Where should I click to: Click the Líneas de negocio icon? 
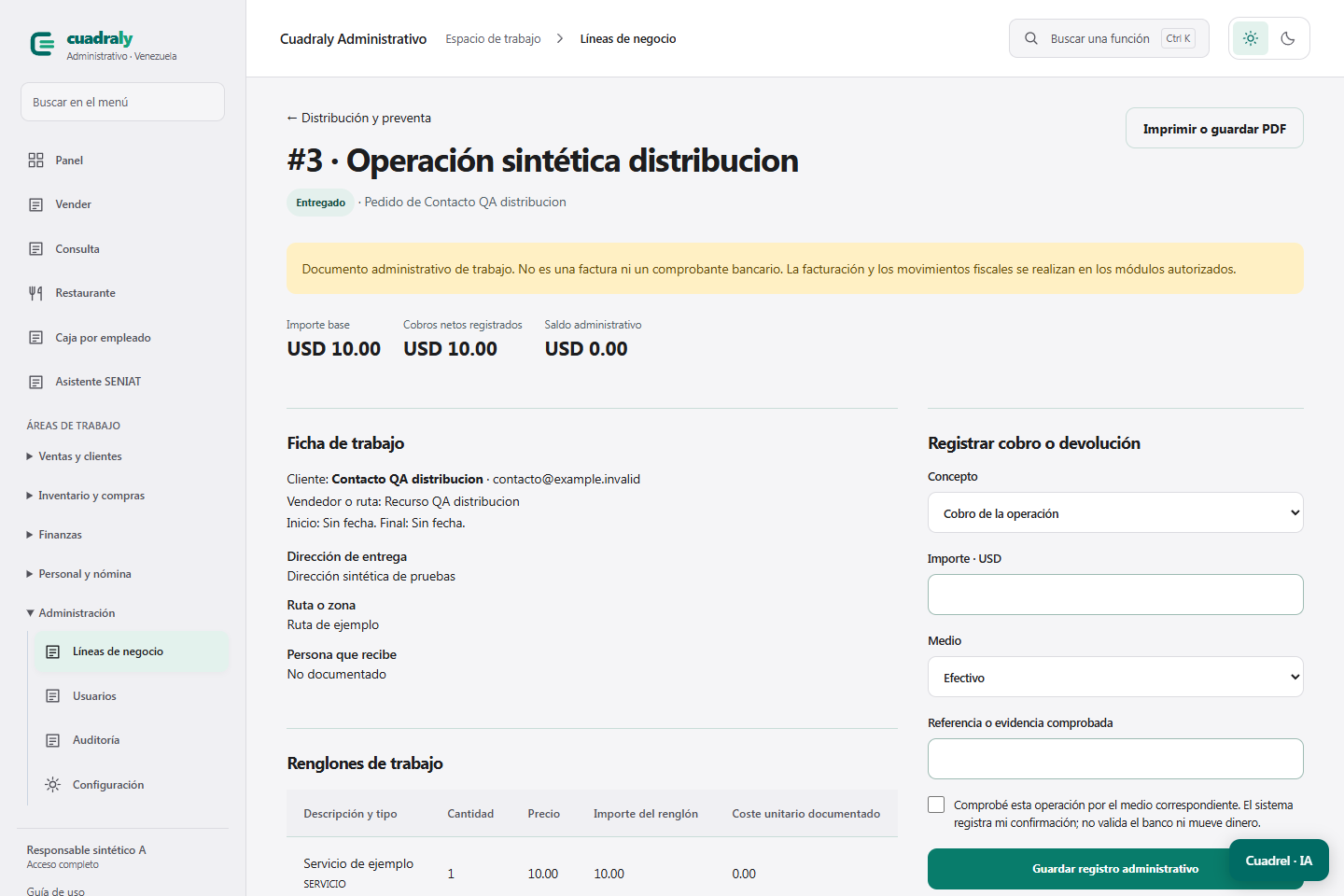click(53, 651)
